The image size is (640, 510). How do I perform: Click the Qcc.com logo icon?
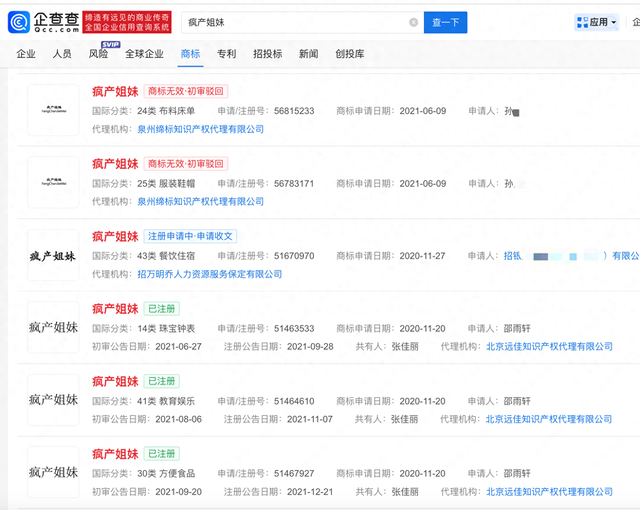click(20, 22)
